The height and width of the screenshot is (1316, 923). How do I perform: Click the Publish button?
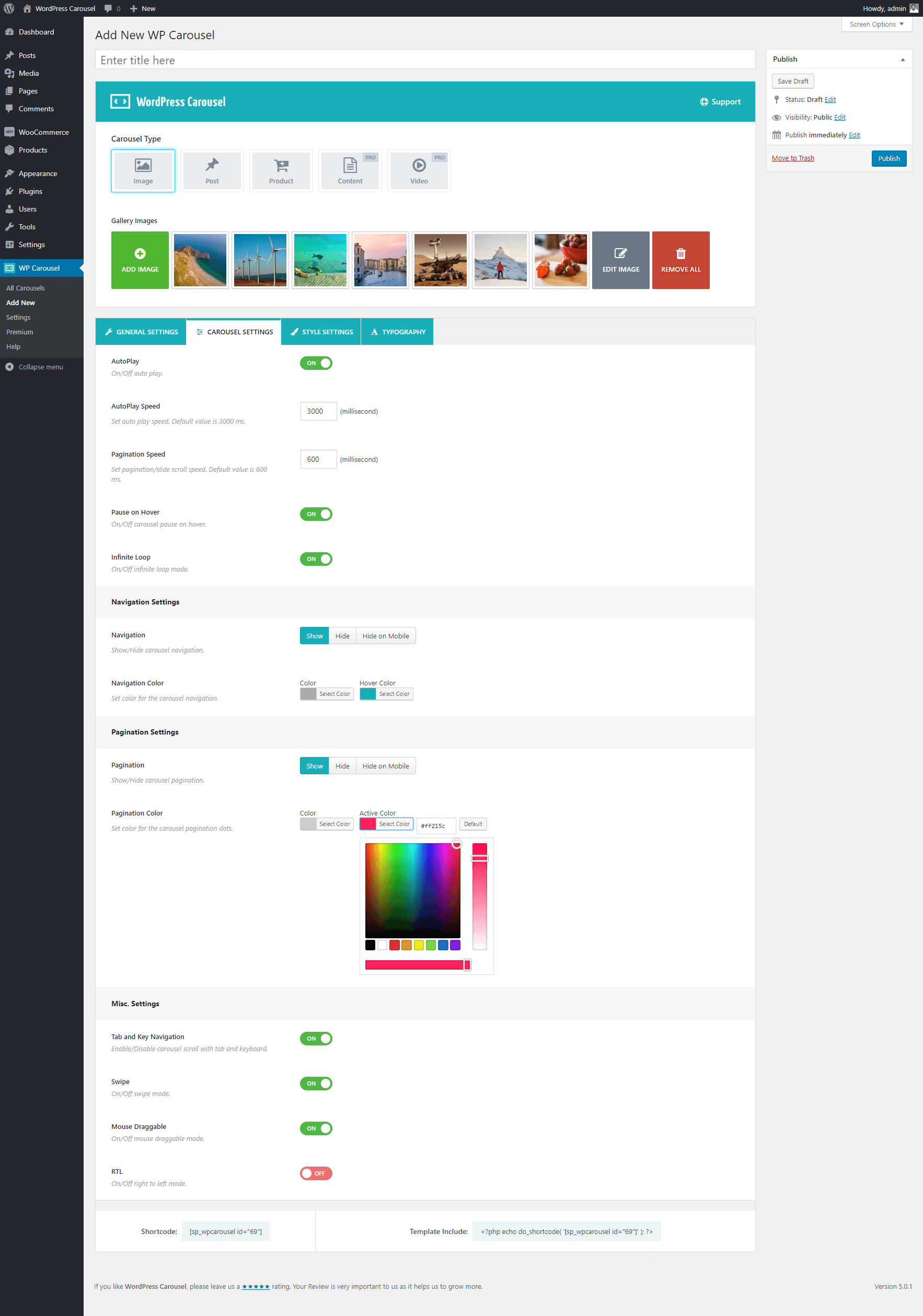click(x=889, y=159)
